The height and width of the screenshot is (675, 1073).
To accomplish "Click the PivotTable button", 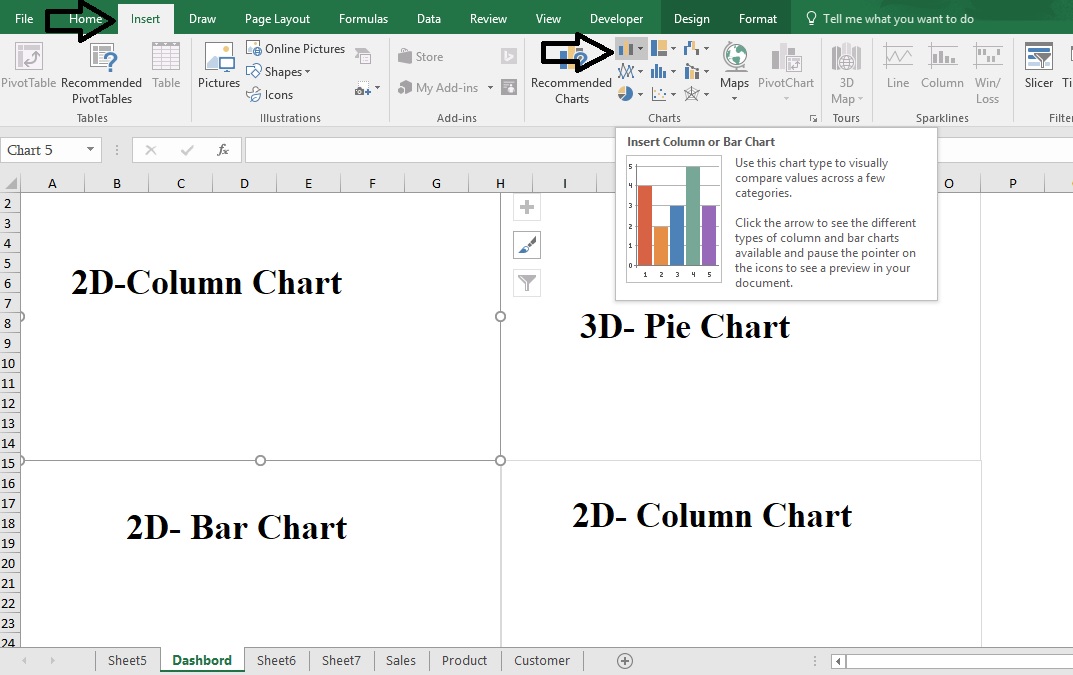I will (x=29, y=66).
